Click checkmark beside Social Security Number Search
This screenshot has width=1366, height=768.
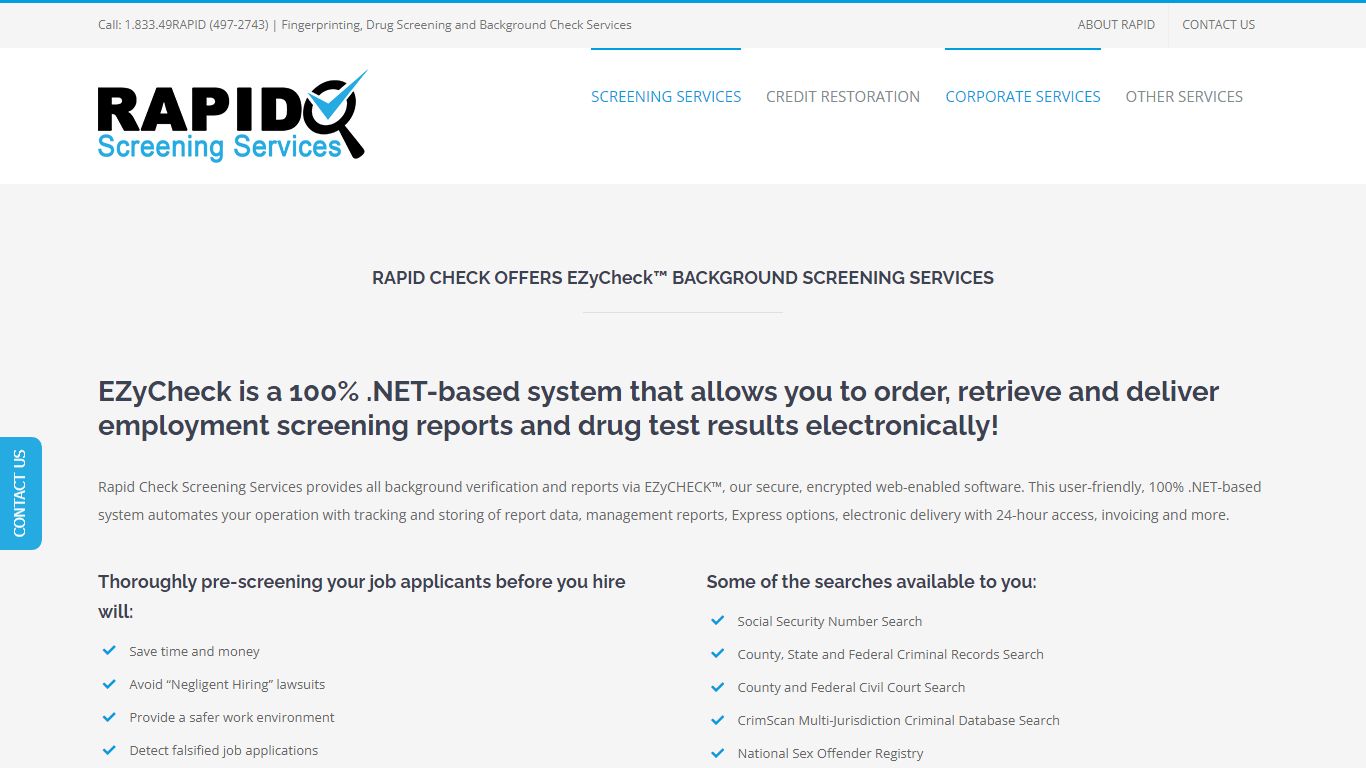click(x=718, y=620)
